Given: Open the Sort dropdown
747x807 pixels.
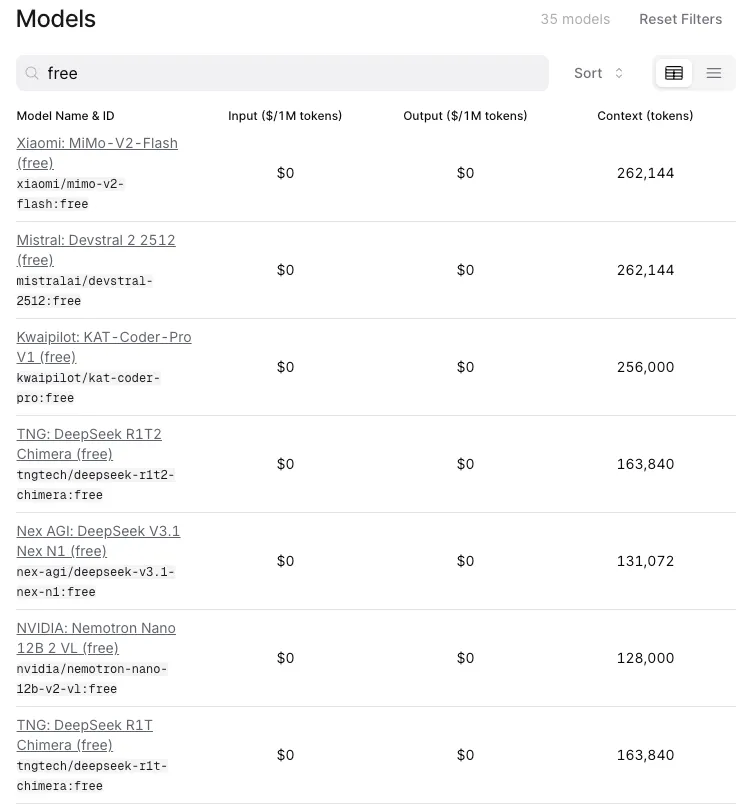Looking at the screenshot, I should (x=598, y=73).
